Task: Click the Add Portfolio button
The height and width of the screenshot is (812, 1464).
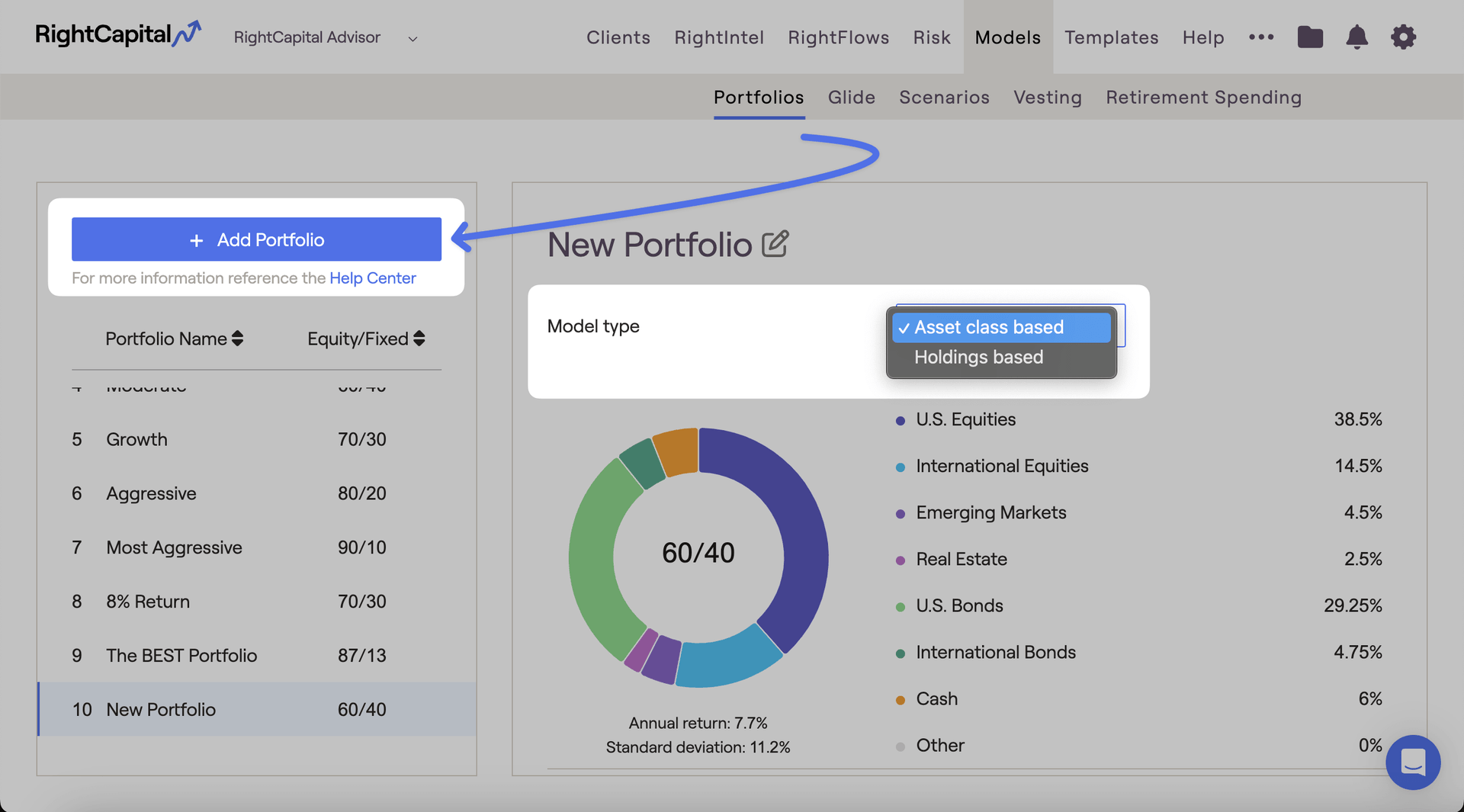Action: pyautogui.click(x=256, y=239)
